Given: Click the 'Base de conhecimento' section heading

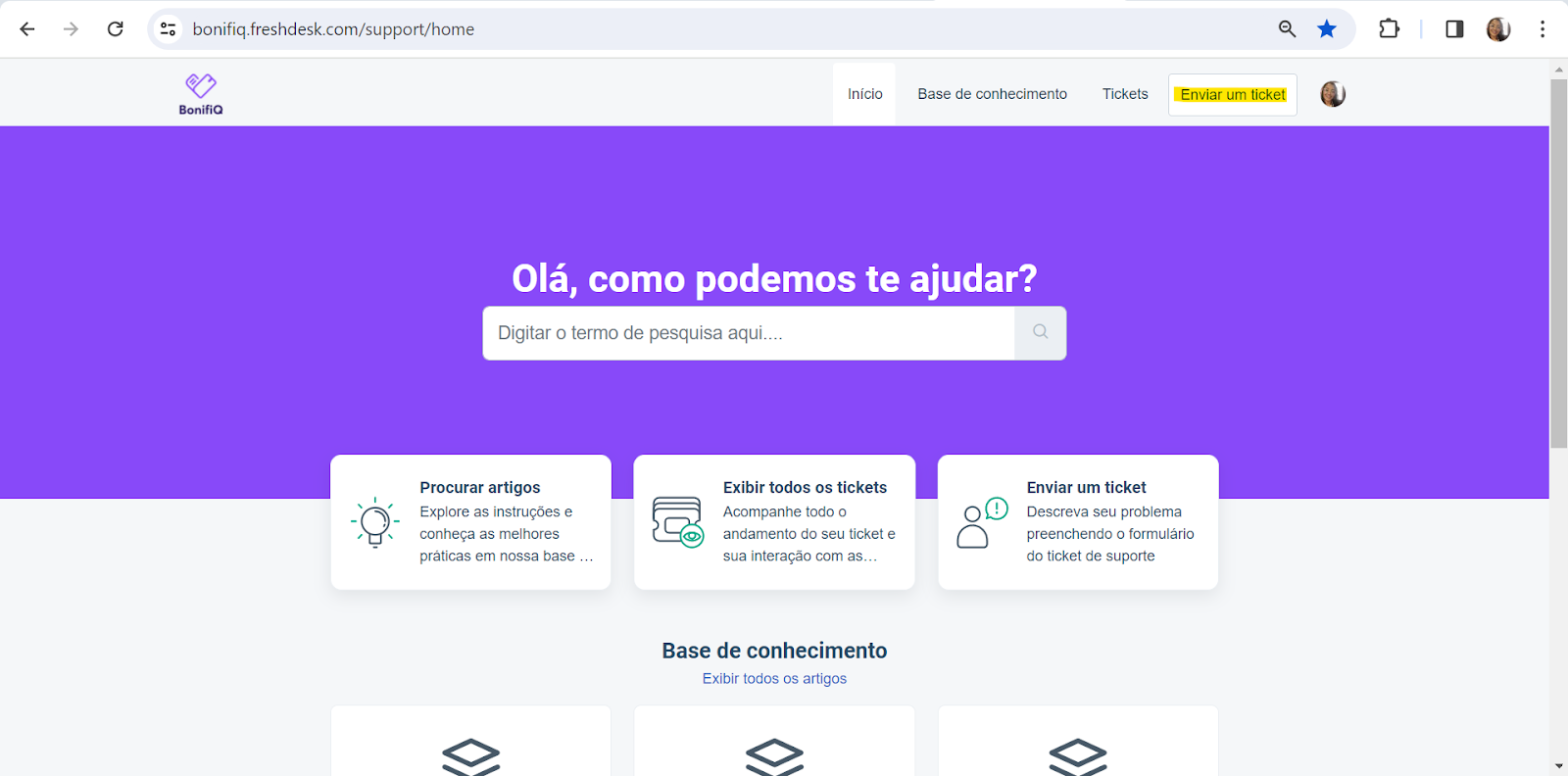Looking at the screenshot, I should tap(774, 651).
